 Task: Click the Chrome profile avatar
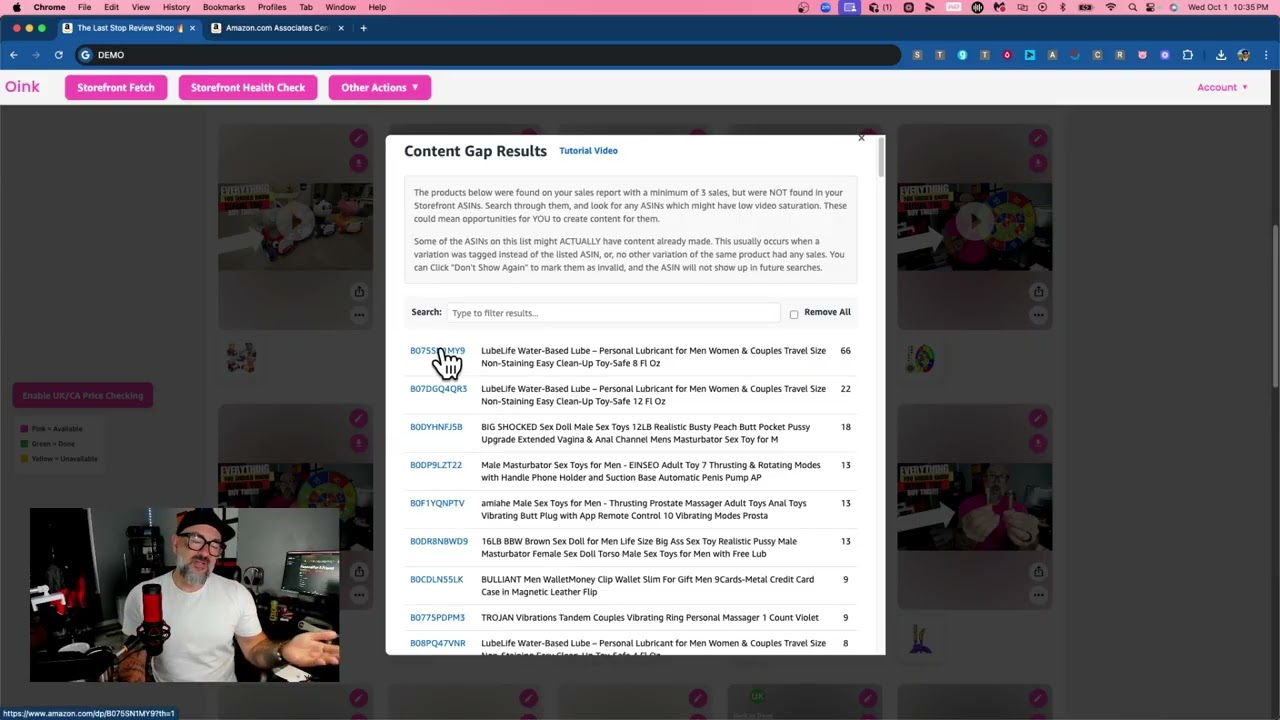(1244, 55)
